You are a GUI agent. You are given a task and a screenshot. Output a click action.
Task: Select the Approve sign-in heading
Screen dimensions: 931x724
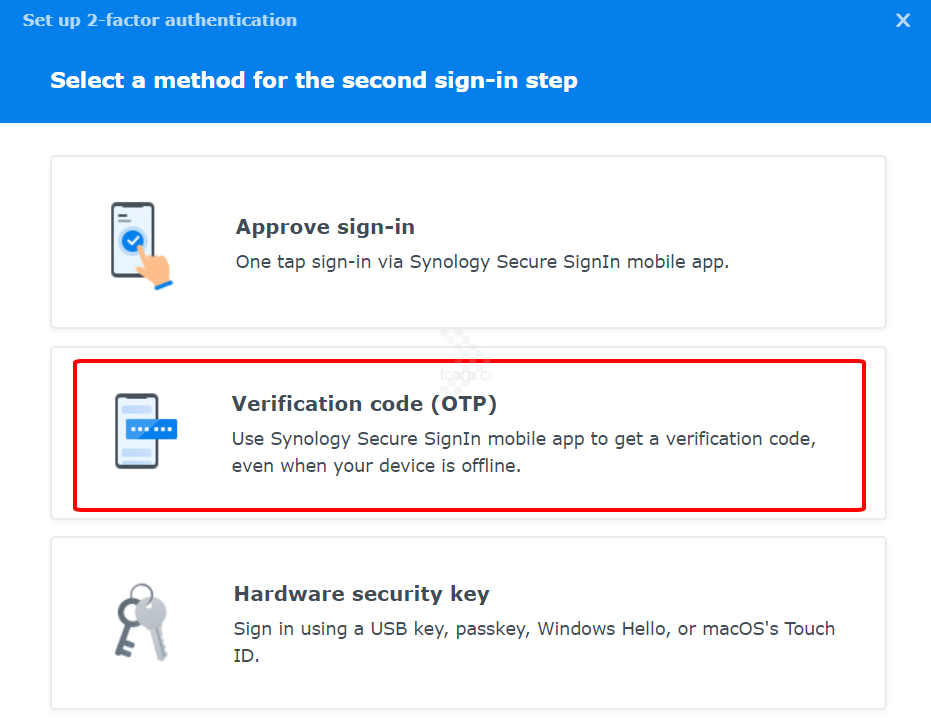click(x=325, y=227)
